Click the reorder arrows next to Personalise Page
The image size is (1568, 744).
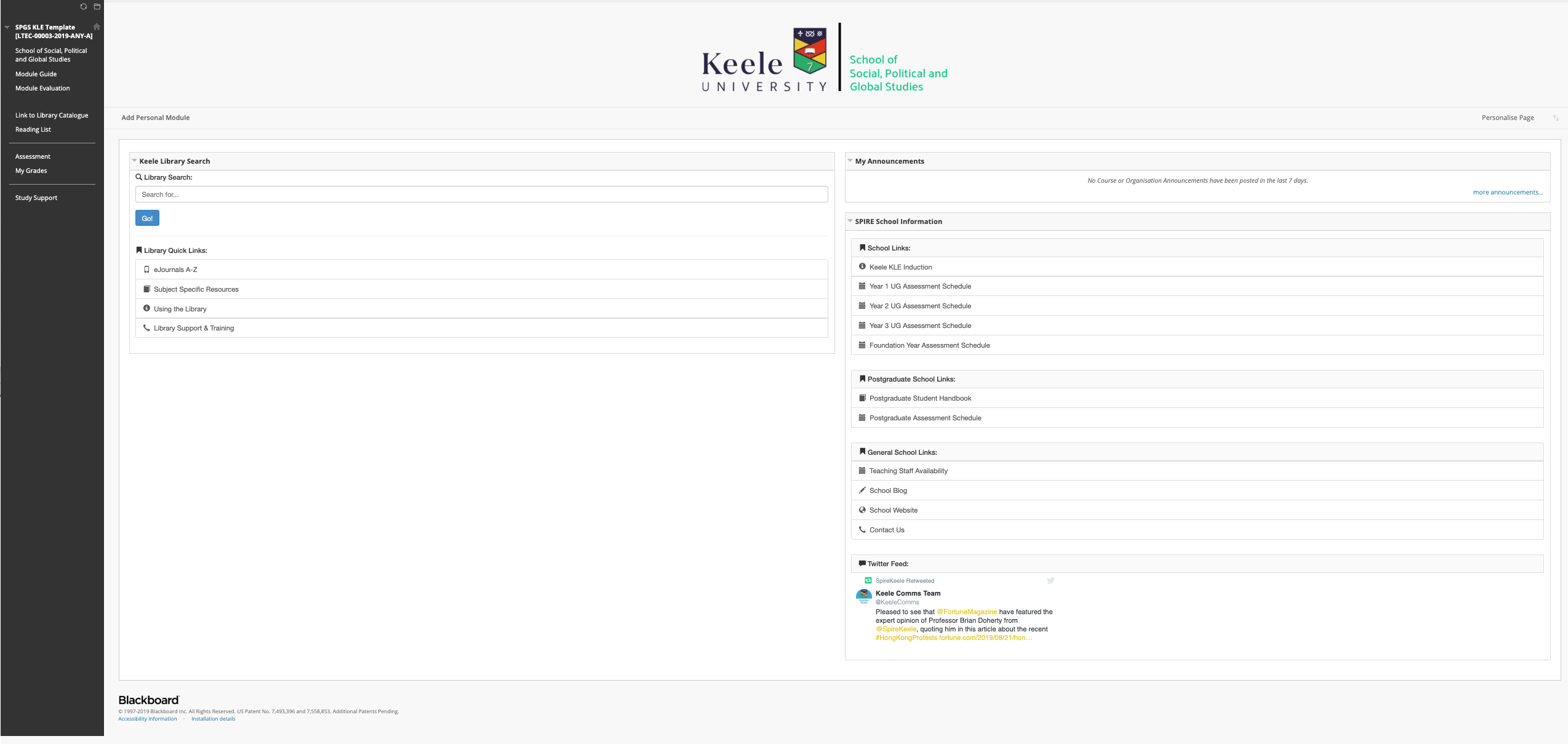(x=1557, y=118)
